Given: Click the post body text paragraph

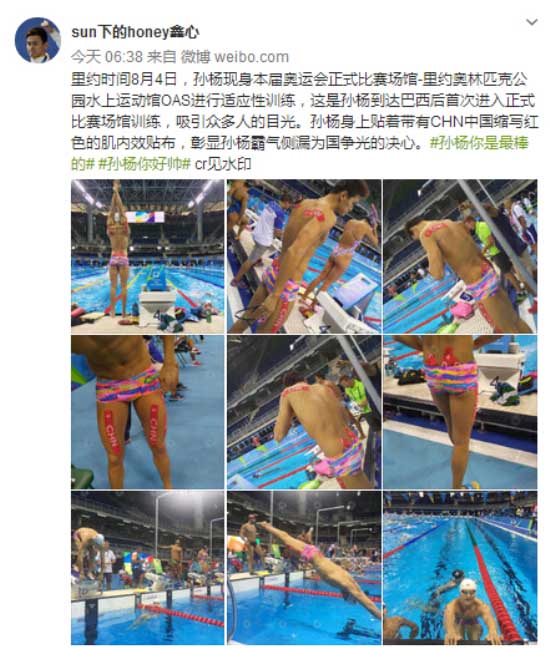Looking at the screenshot, I should [x=305, y=121].
